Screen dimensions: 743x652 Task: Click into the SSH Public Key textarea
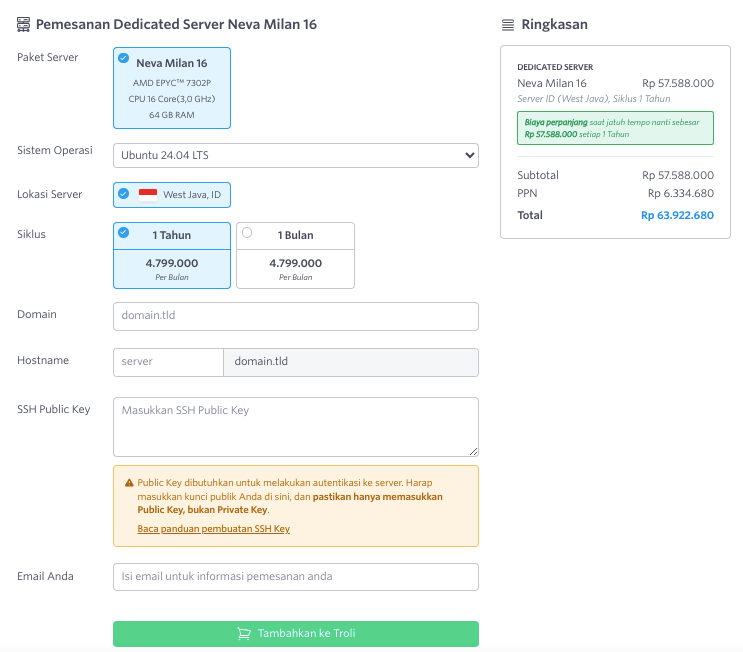pyautogui.click(x=295, y=427)
